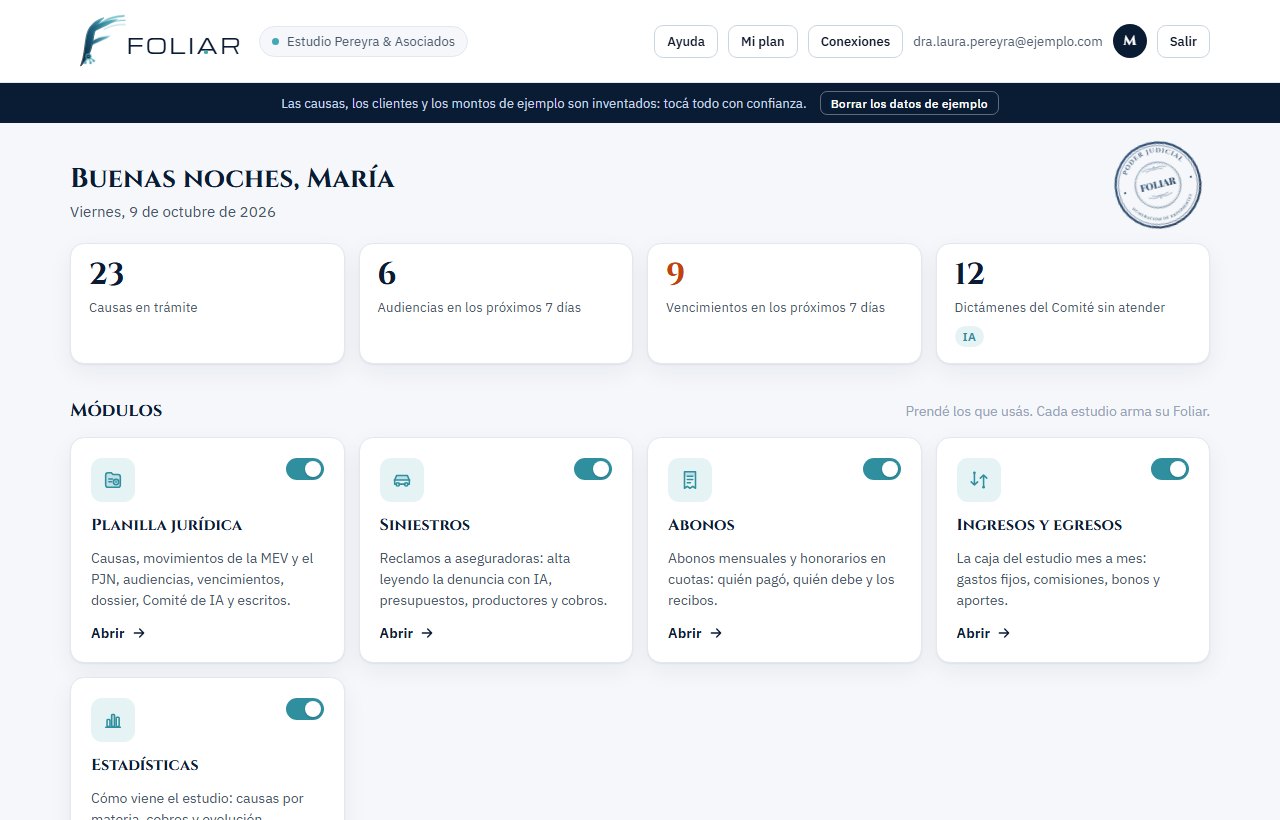Click the date Viernes, 9 de octubre de 2026
The width and height of the screenshot is (1280, 820).
pos(173,212)
